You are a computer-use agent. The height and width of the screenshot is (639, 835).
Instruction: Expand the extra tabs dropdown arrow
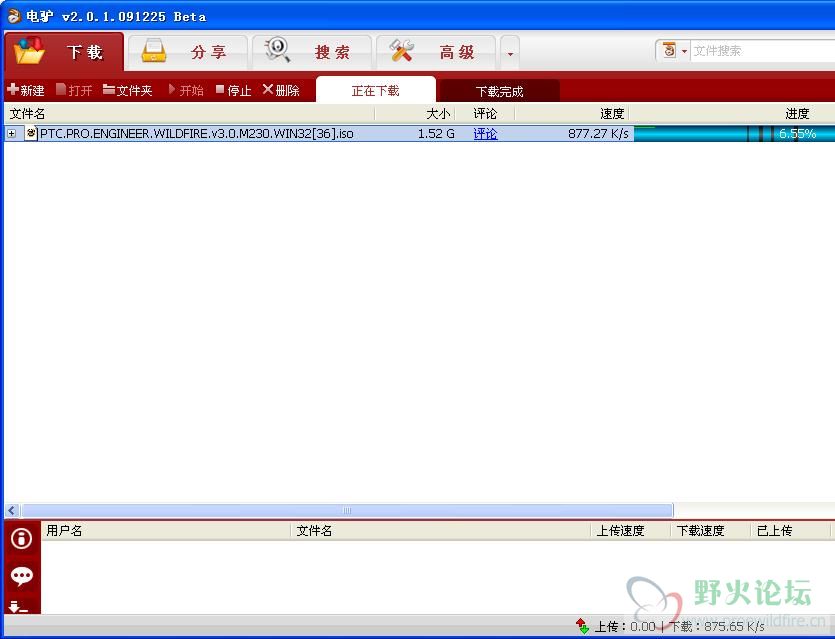point(510,53)
